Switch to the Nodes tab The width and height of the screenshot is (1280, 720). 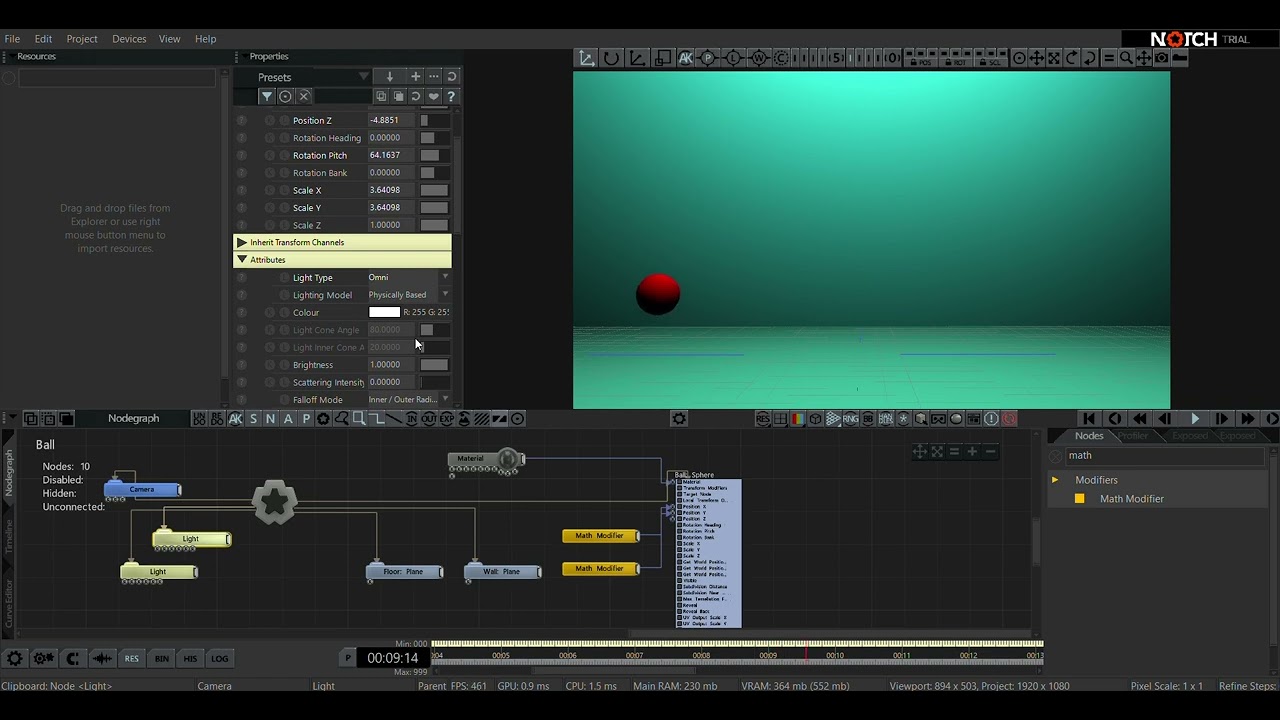click(1089, 436)
